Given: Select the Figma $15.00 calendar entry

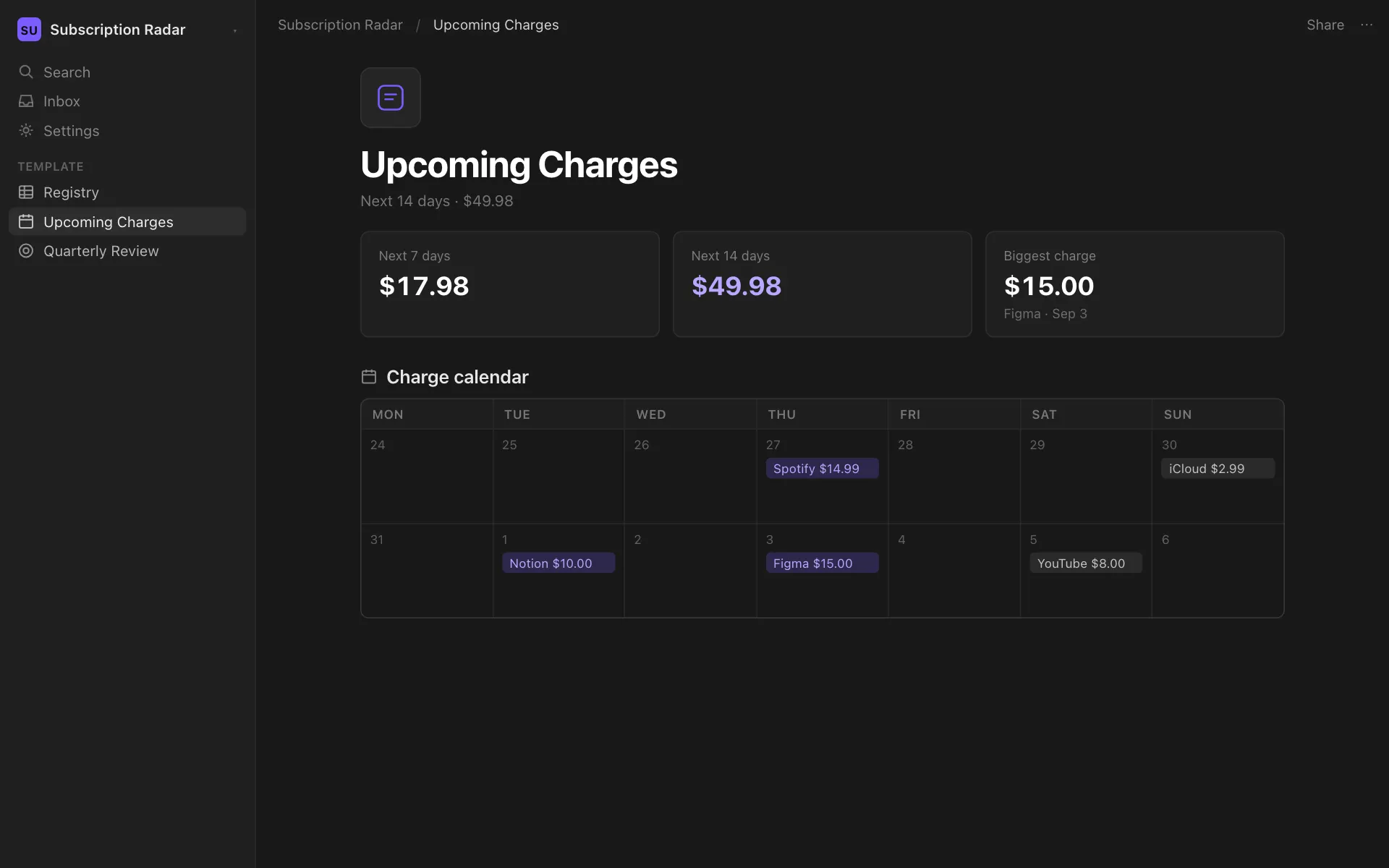Looking at the screenshot, I should 823,563.
